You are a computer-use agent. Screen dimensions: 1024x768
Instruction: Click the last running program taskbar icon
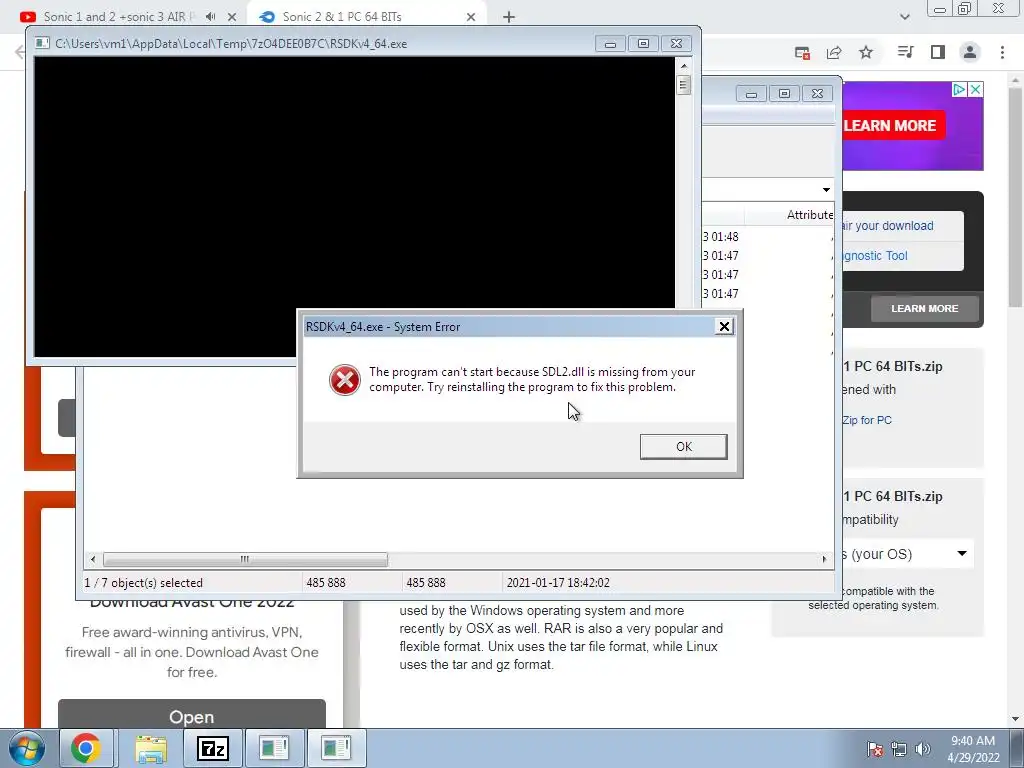(336, 748)
